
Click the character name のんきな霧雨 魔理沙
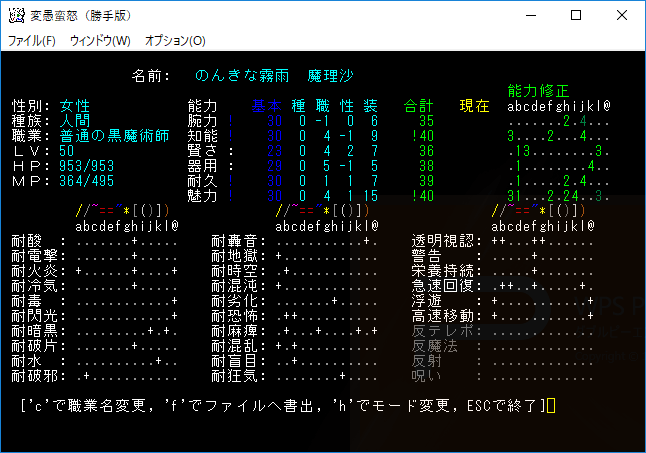pyautogui.click(x=275, y=76)
